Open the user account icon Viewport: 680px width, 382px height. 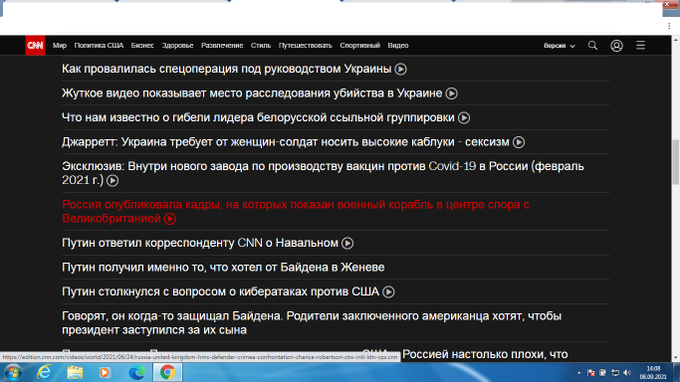tap(617, 46)
